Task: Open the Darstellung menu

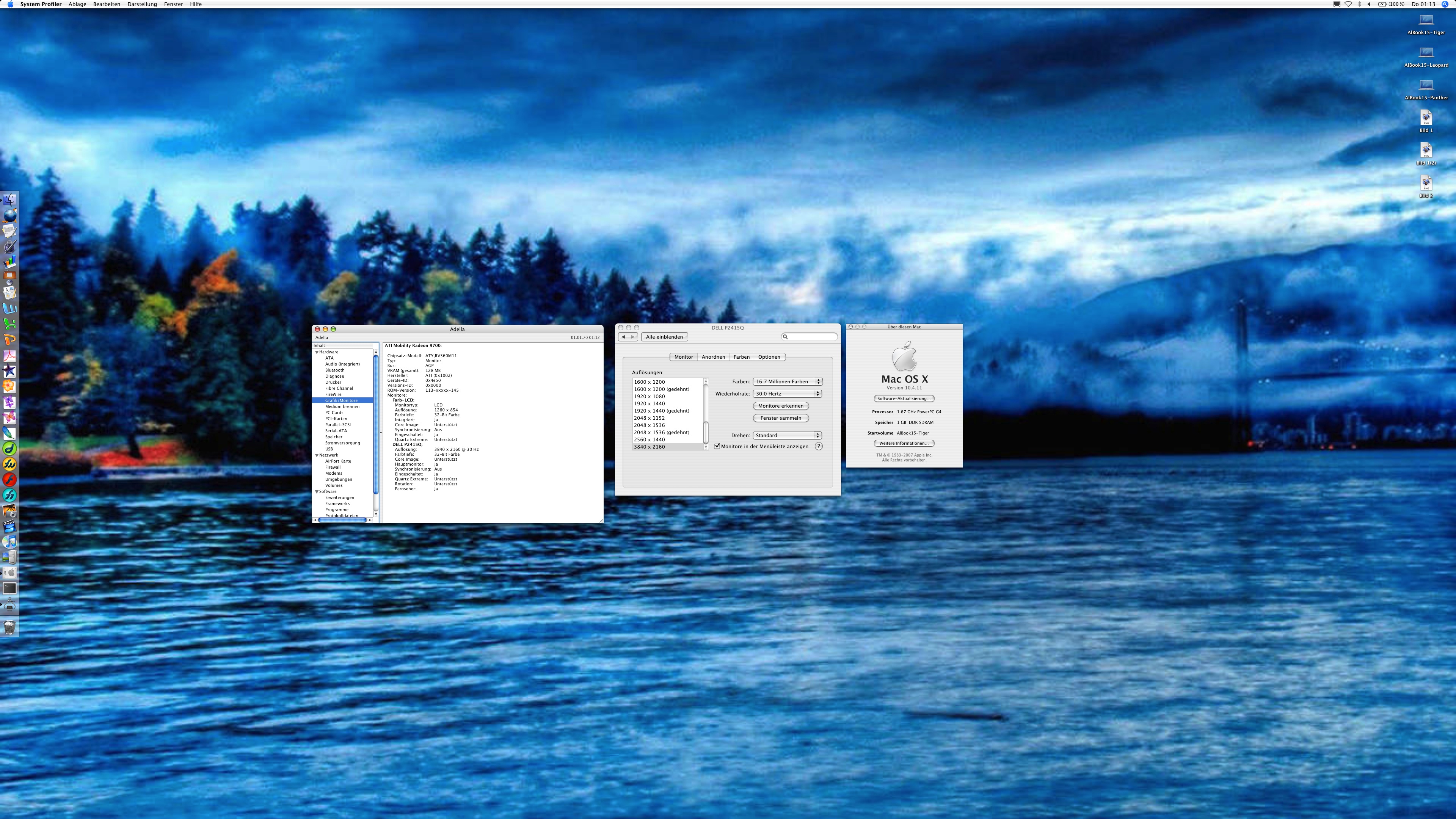Action: tap(142, 4)
